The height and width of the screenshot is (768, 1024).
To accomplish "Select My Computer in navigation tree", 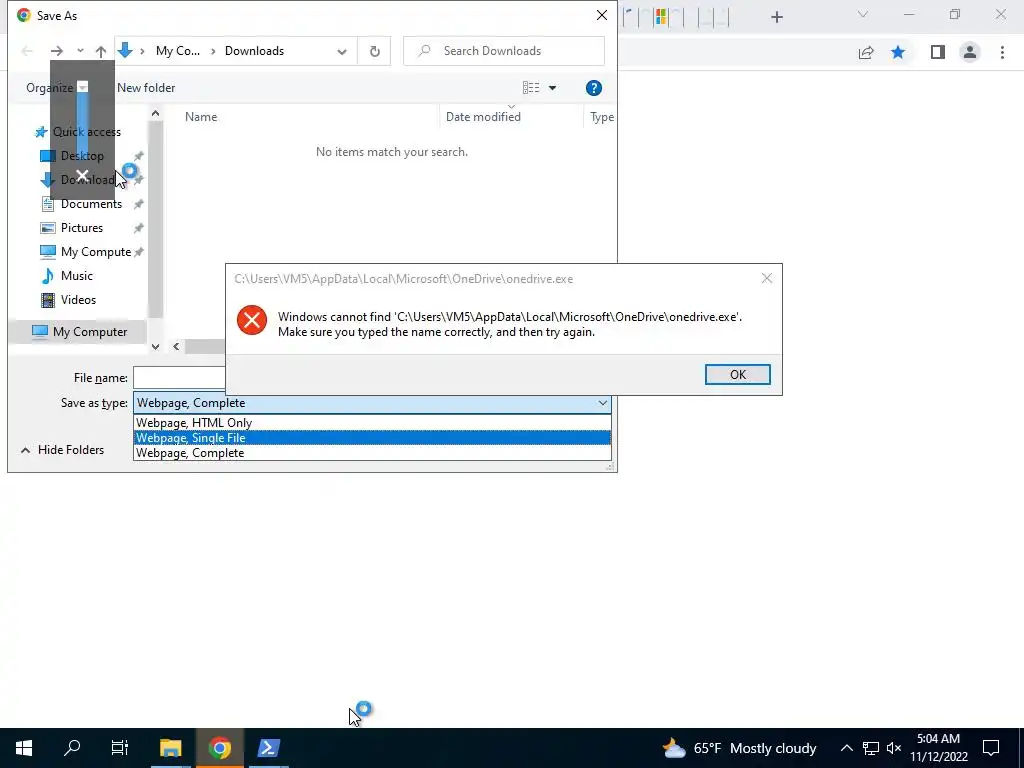I will pyautogui.click(x=89, y=332).
